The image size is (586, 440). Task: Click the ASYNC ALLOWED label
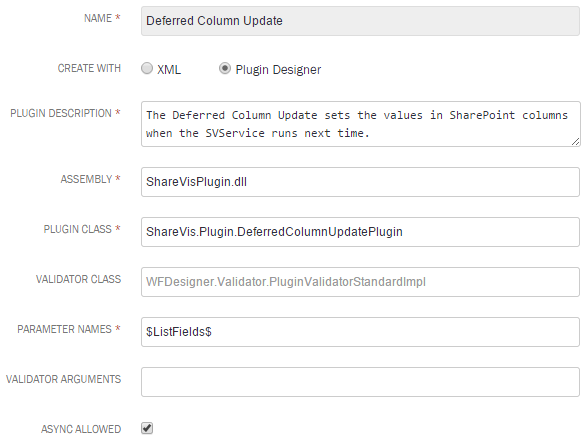[81, 429]
